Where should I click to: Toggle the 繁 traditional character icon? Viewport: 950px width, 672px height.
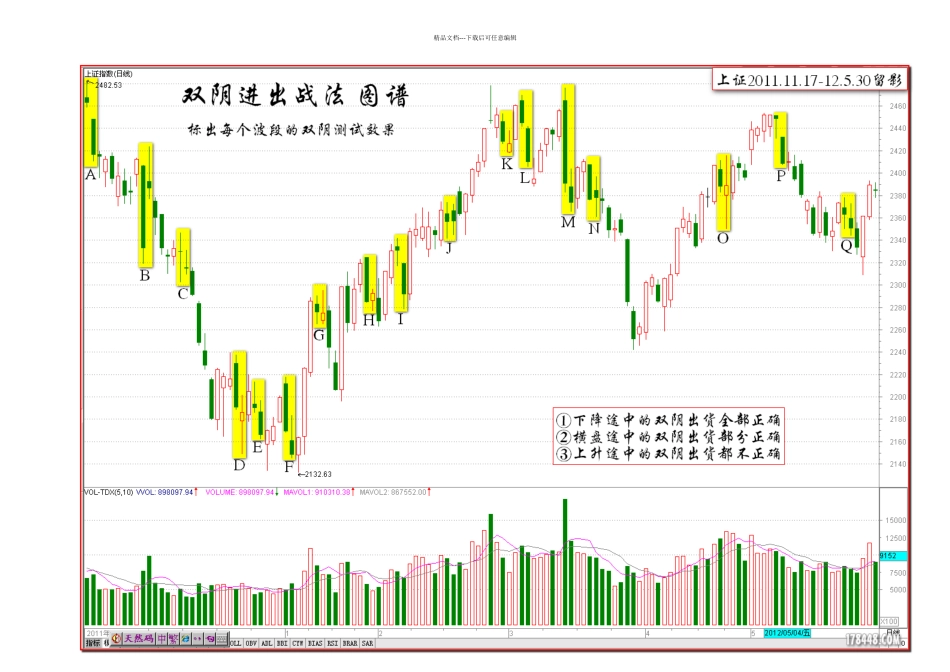coord(173,639)
